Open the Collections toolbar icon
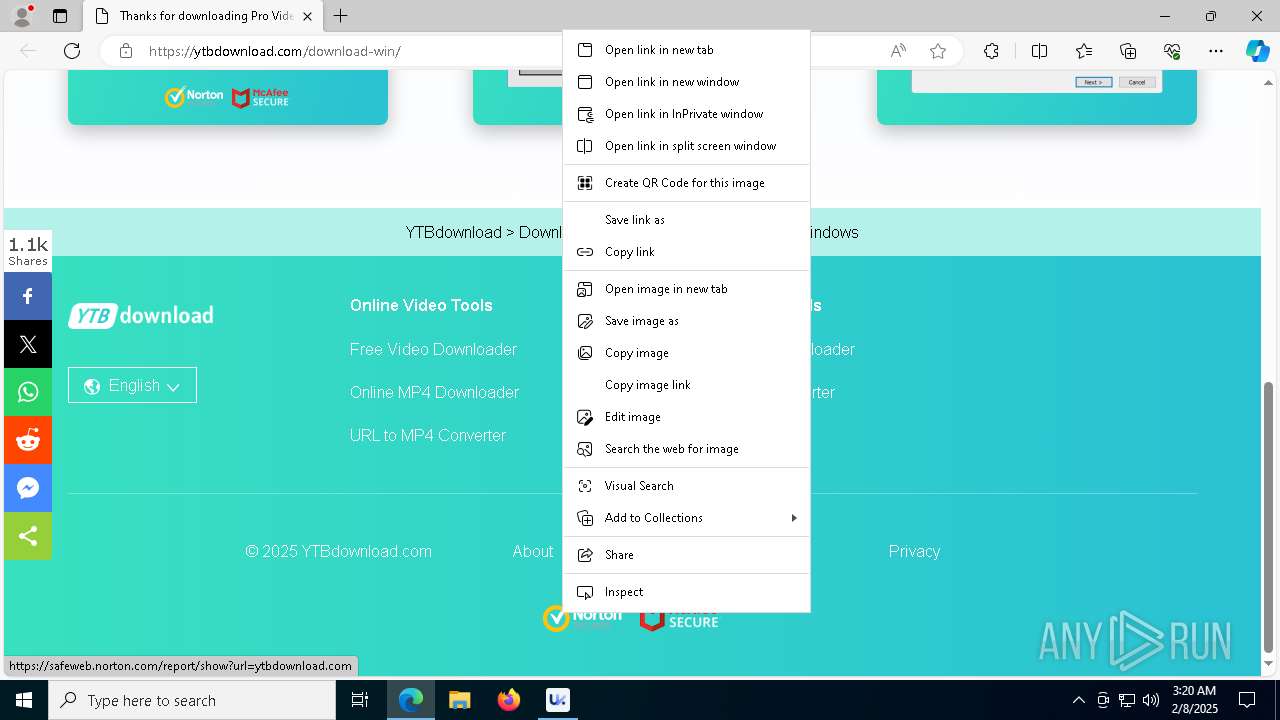This screenshot has width=1280, height=720. tap(1128, 51)
